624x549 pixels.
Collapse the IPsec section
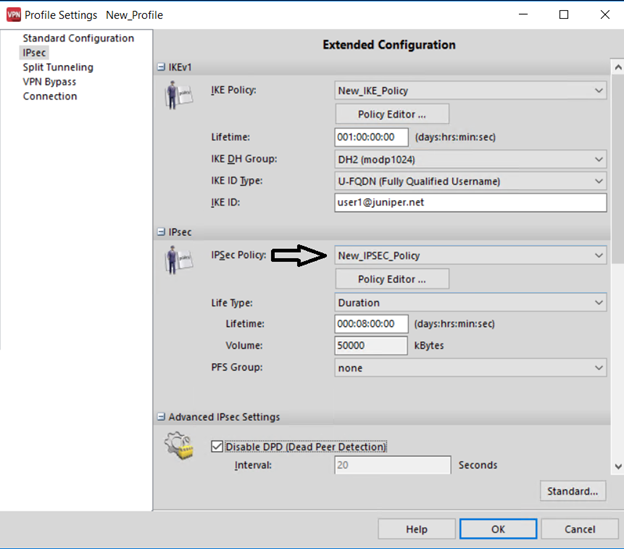[x=161, y=232]
